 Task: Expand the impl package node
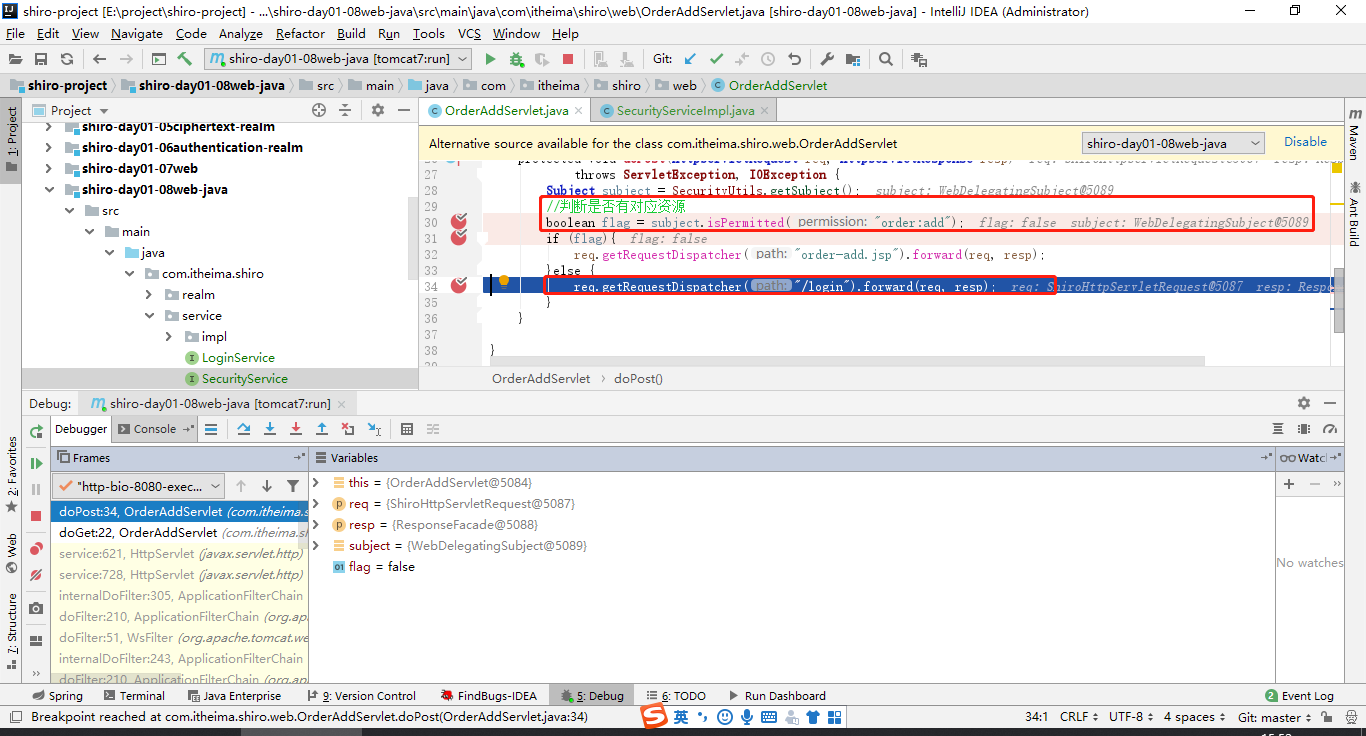[169, 336]
